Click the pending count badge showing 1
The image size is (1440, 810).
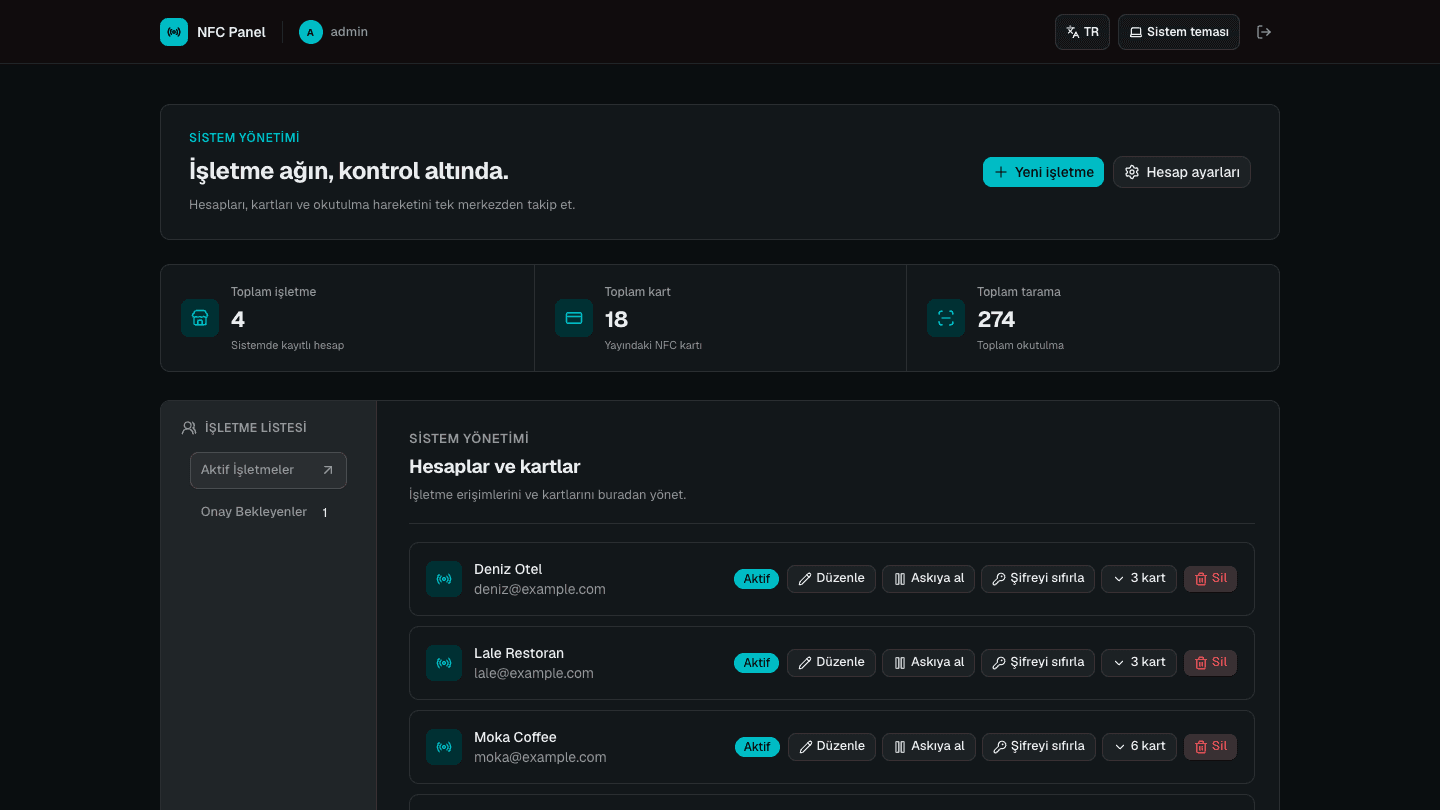(325, 513)
